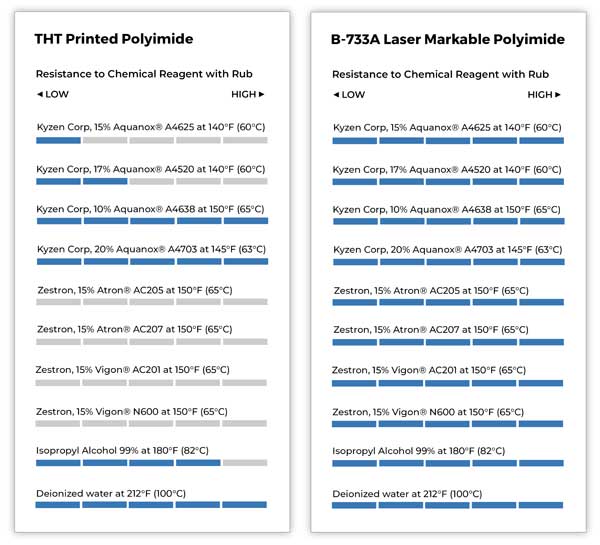Click the HIGH right-arrow in B-733A panel
The image size is (600, 545).
coord(558,95)
